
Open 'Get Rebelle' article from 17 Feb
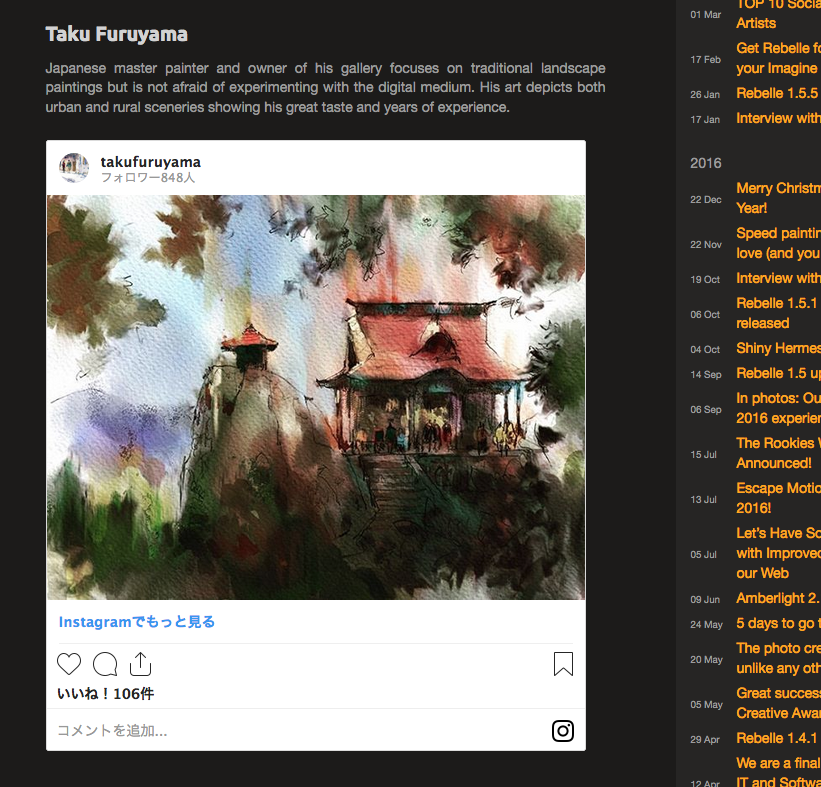[x=778, y=58]
